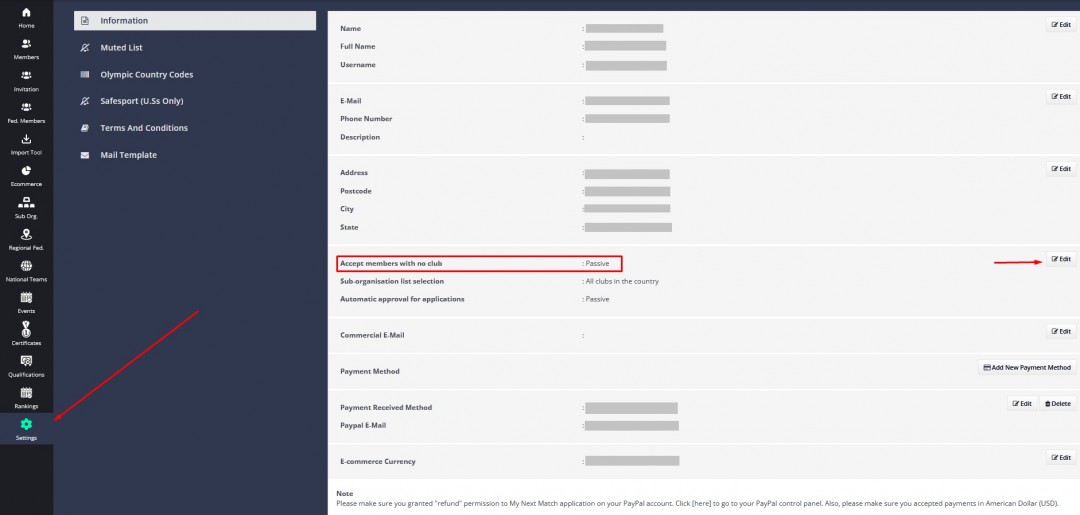Open Fed. Members in the sidebar
This screenshot has width=1080, height=515.
click(x=26, y=113)
